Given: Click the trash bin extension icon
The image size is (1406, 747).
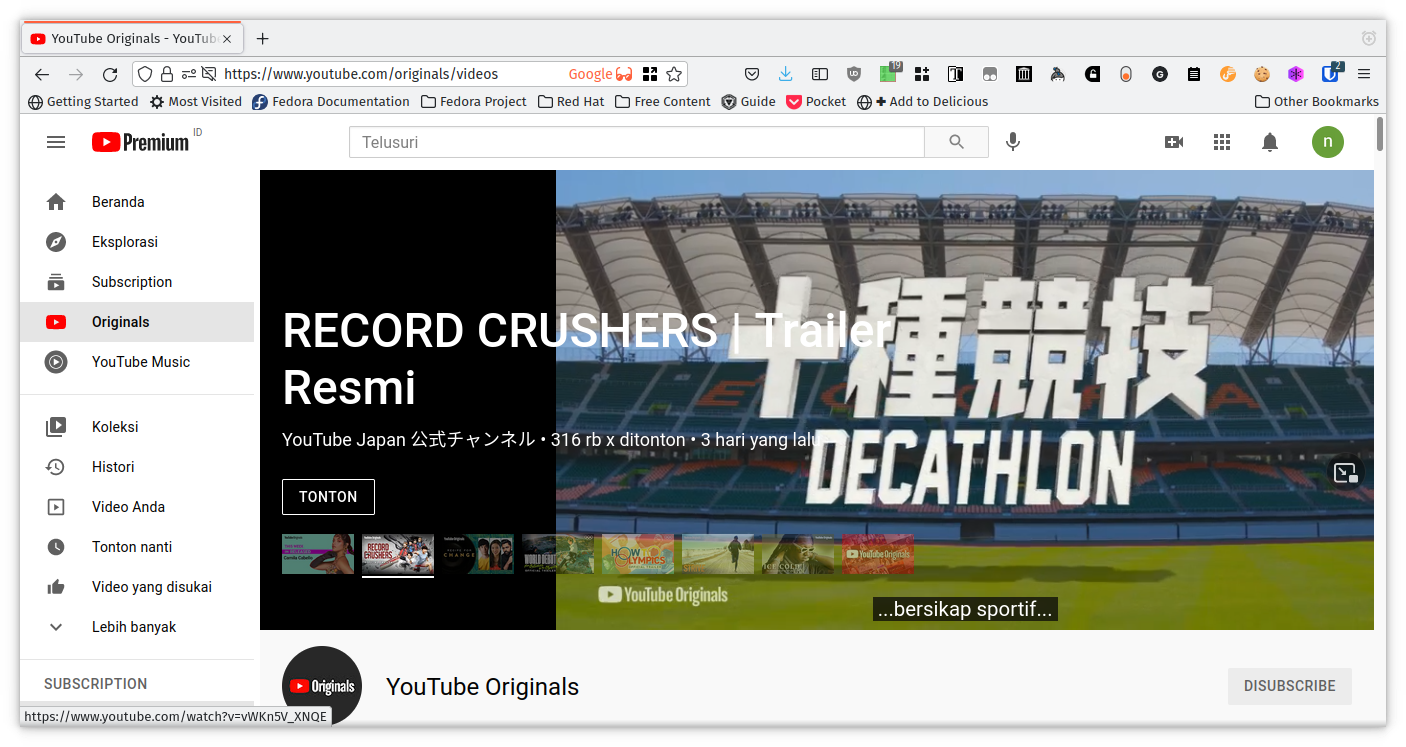Looking at the screenshot, I should coord(1024,74).
